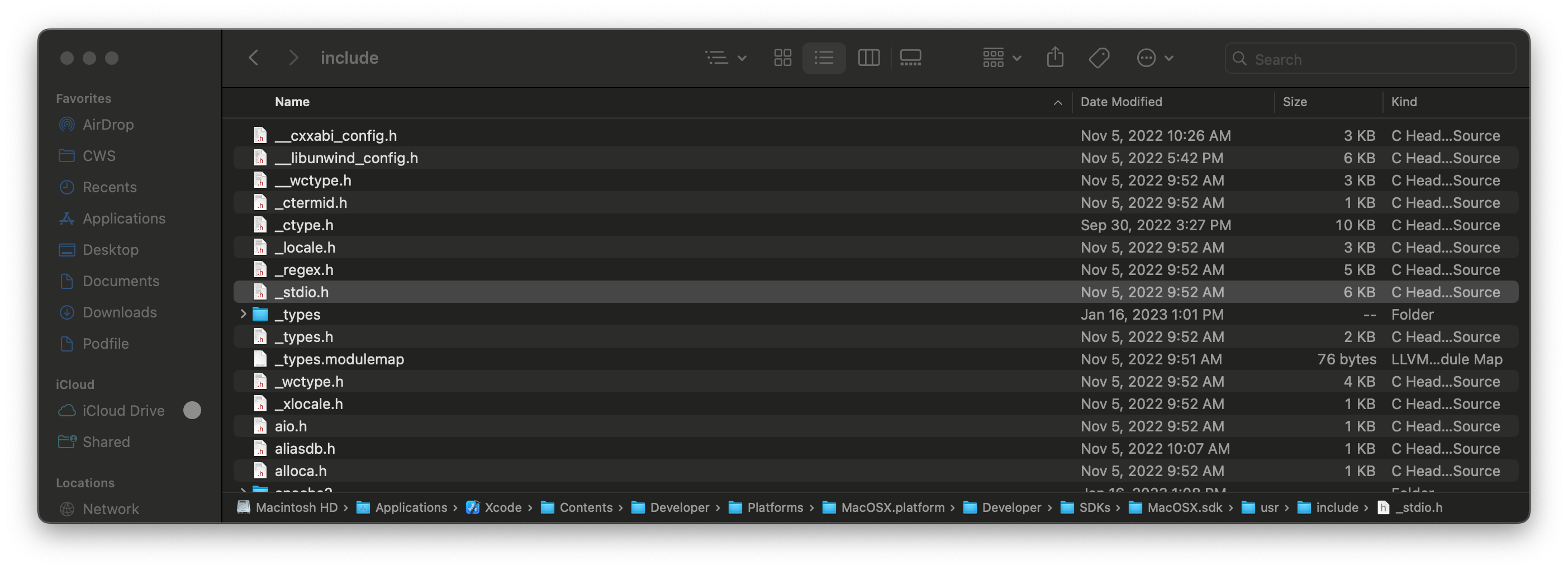
Task: Open the list options sort dropdown
Action: pyautogui.click(x=725, y=59)
